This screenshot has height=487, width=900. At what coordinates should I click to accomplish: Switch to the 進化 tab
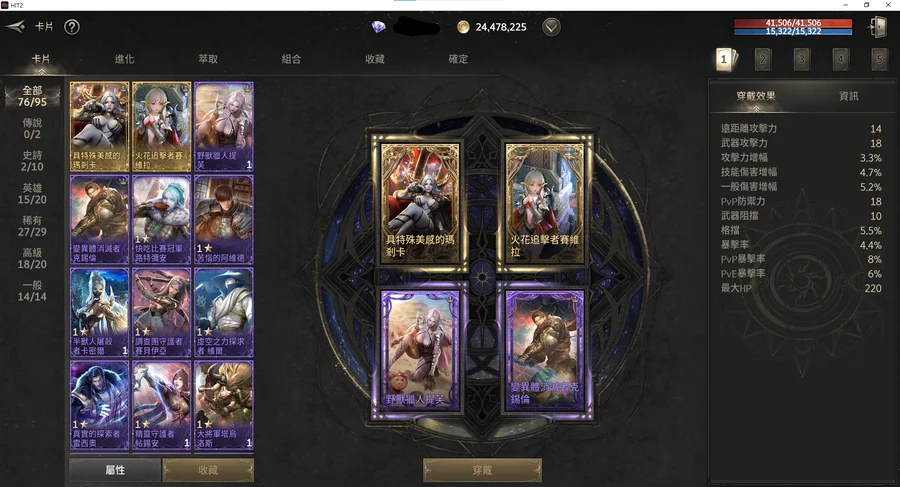(125, 59)
